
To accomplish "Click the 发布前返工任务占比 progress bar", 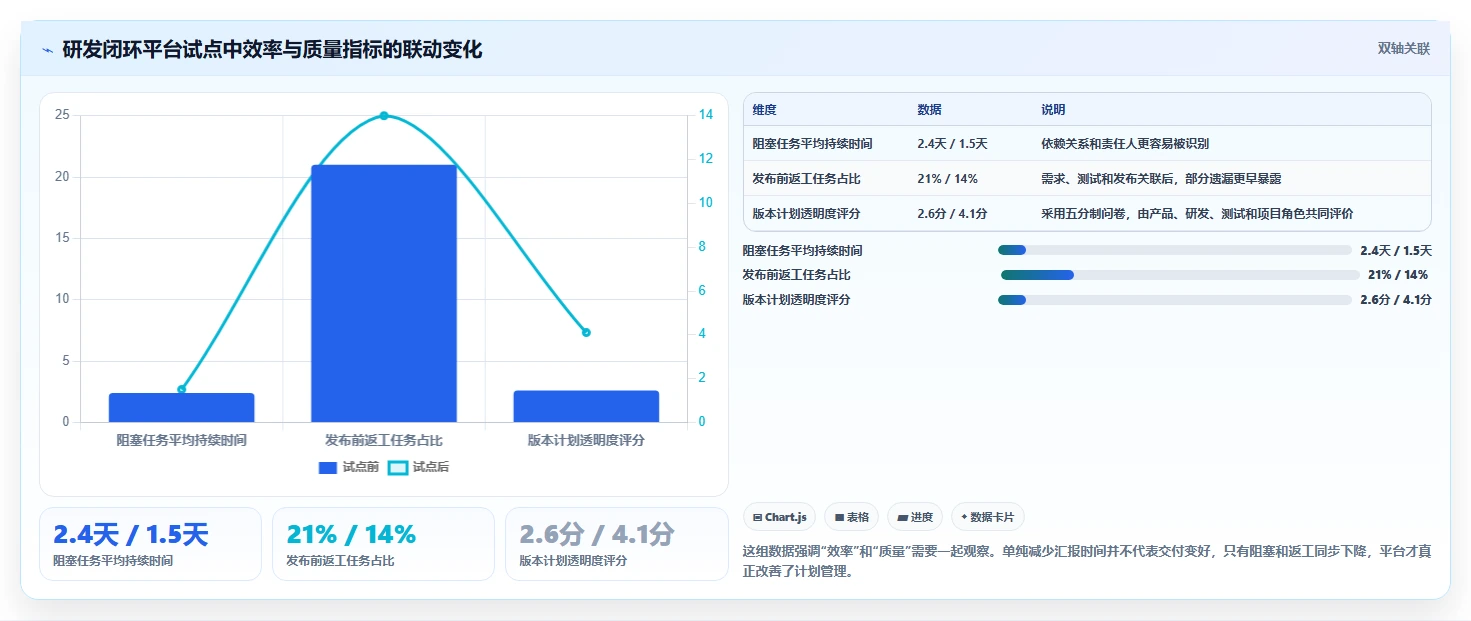I will 1179,275.
